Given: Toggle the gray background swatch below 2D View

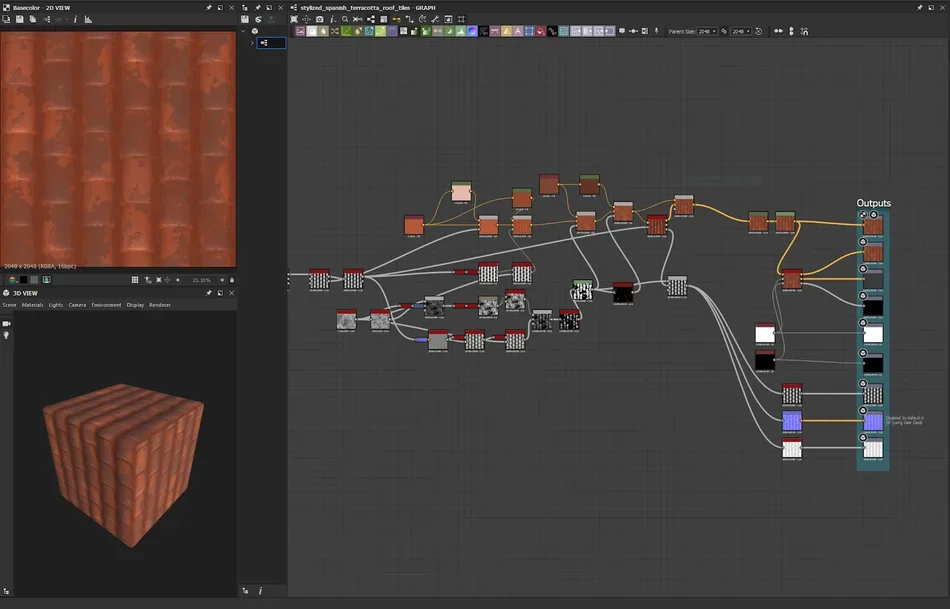Looking at the screenshot, I should (x=35, y=280).
